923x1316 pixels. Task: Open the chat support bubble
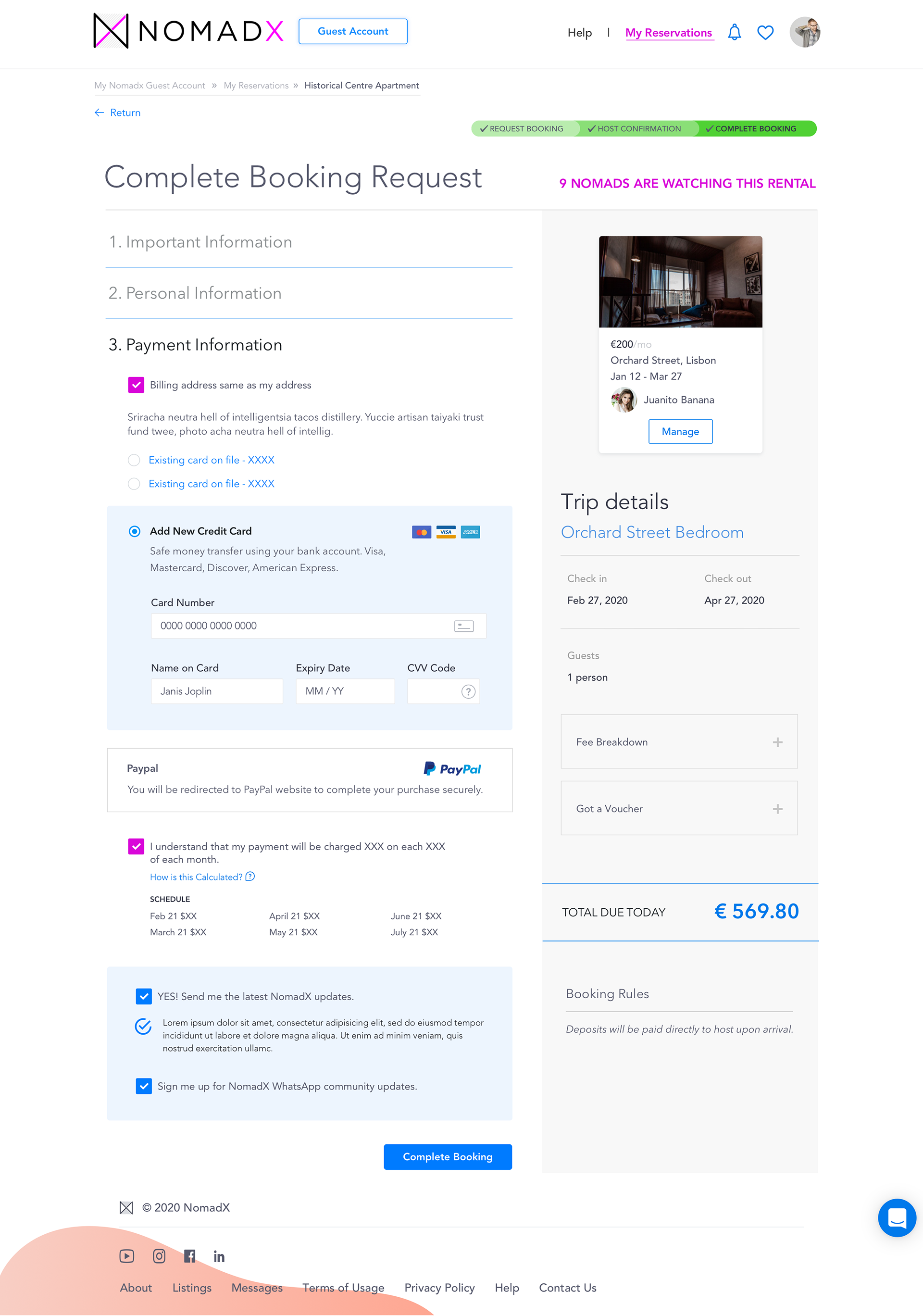897,1217
